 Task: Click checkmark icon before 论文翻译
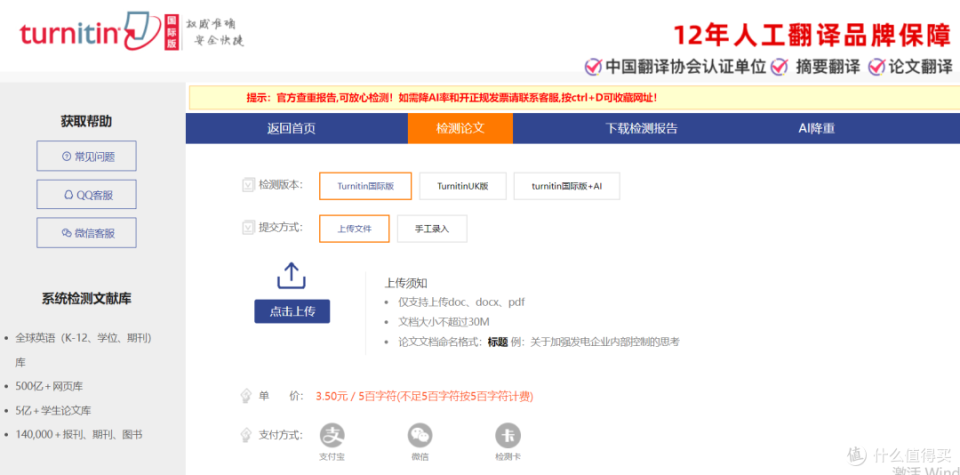pyautogui.click(x=877, y=66)
